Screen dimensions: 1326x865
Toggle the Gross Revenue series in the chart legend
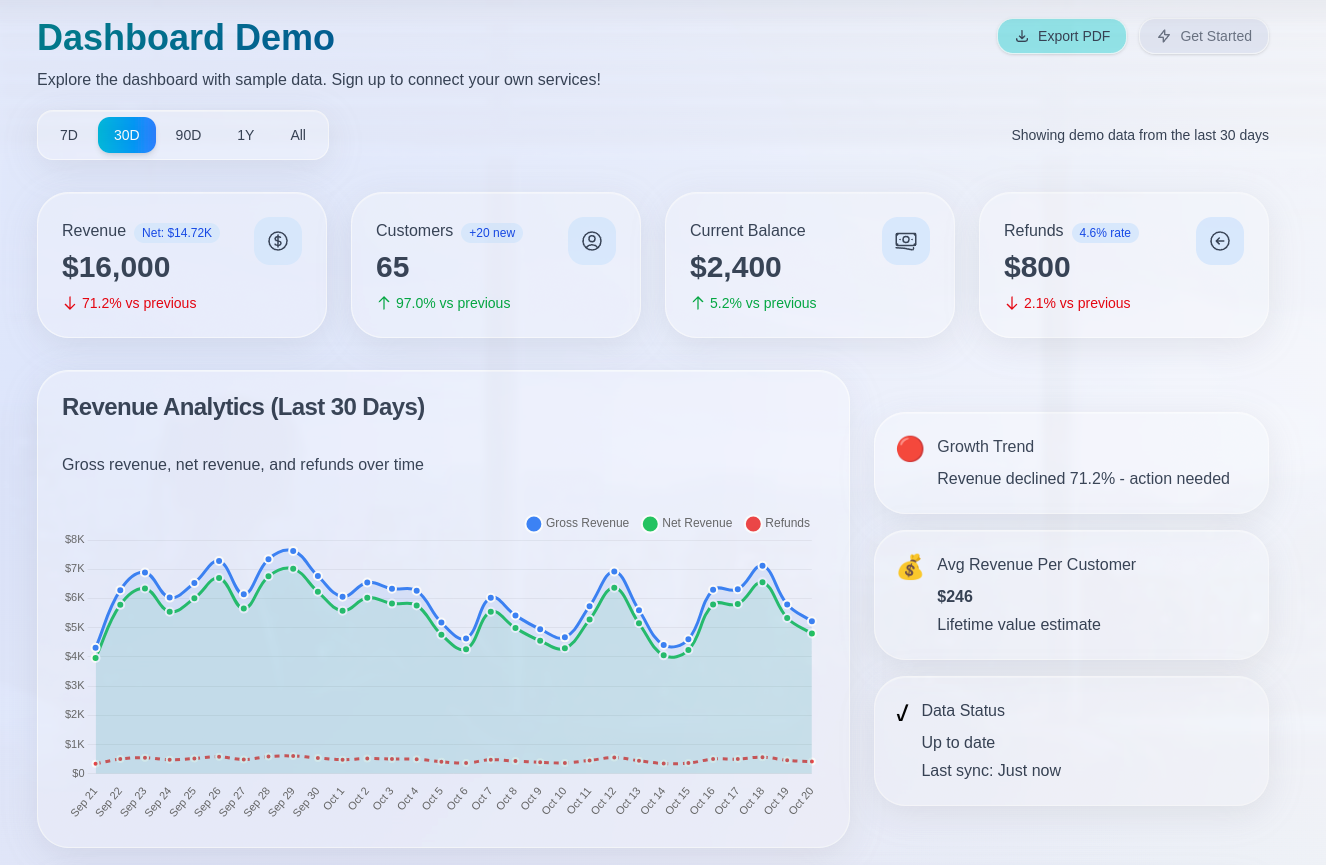[x=578, y=523]
